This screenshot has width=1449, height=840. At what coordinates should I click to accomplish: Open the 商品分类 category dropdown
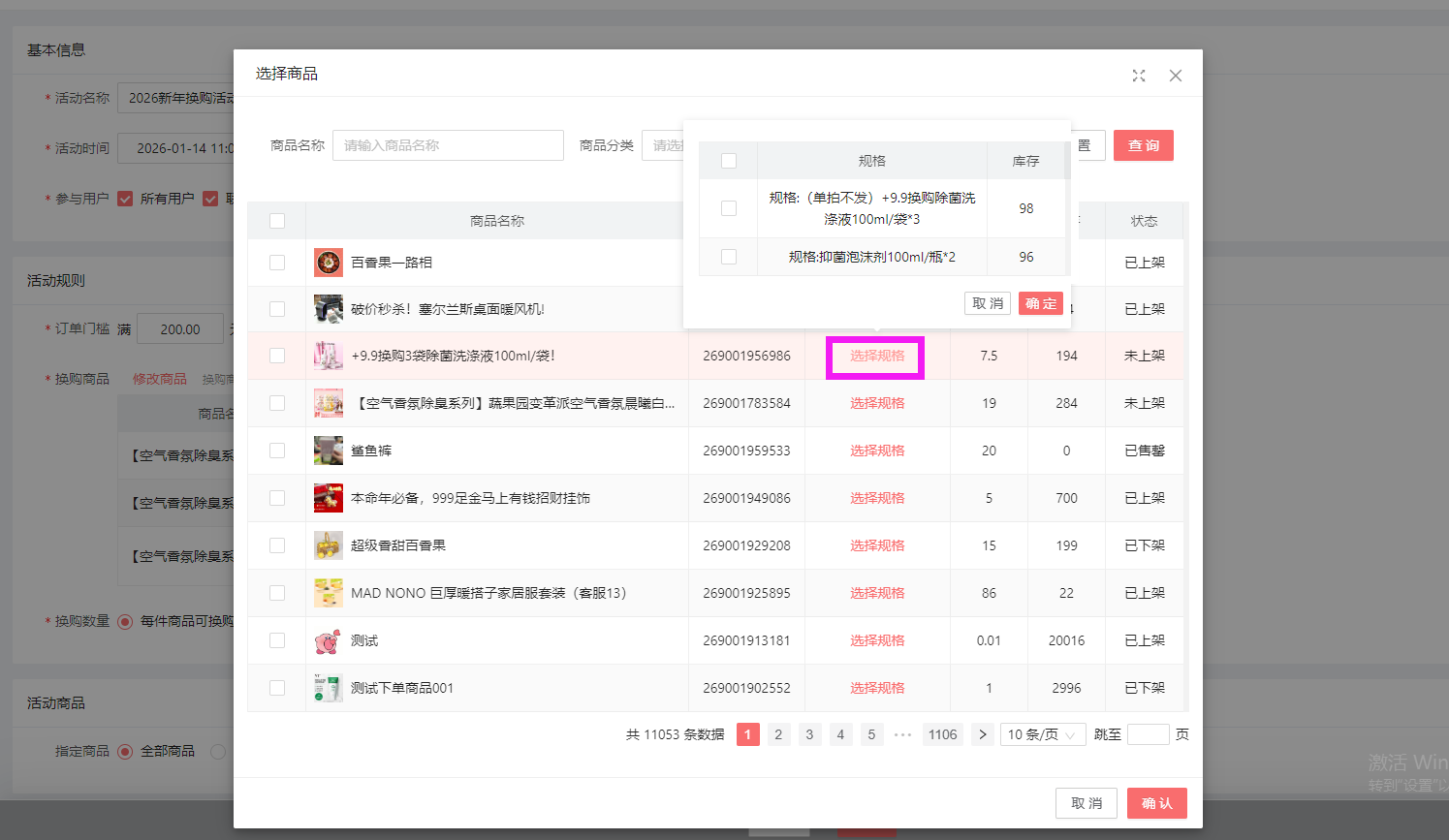click(663, 145)
